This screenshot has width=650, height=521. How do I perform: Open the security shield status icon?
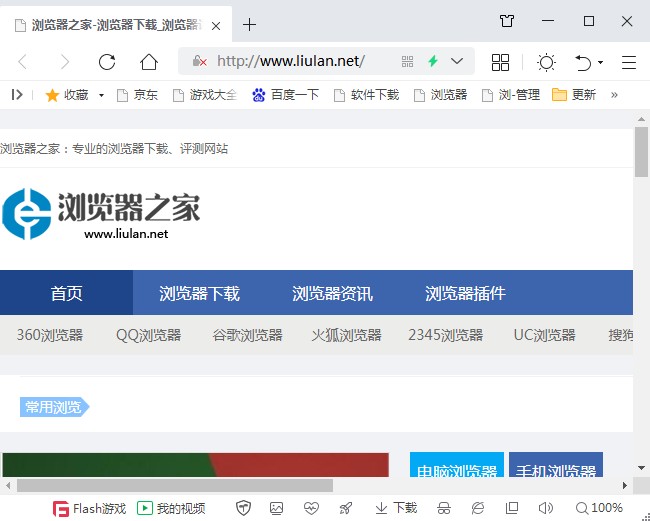pyautogui.click(x=243, y=508)
